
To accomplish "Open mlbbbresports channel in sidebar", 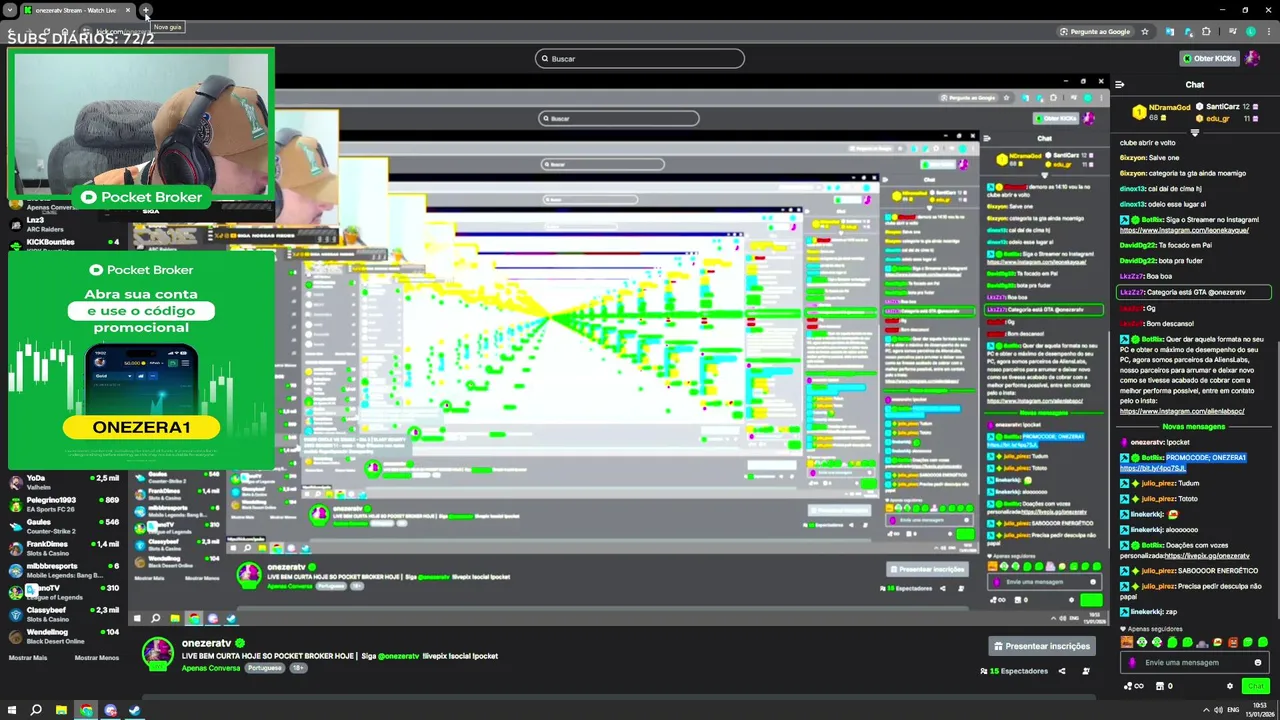I will point(64,570).
